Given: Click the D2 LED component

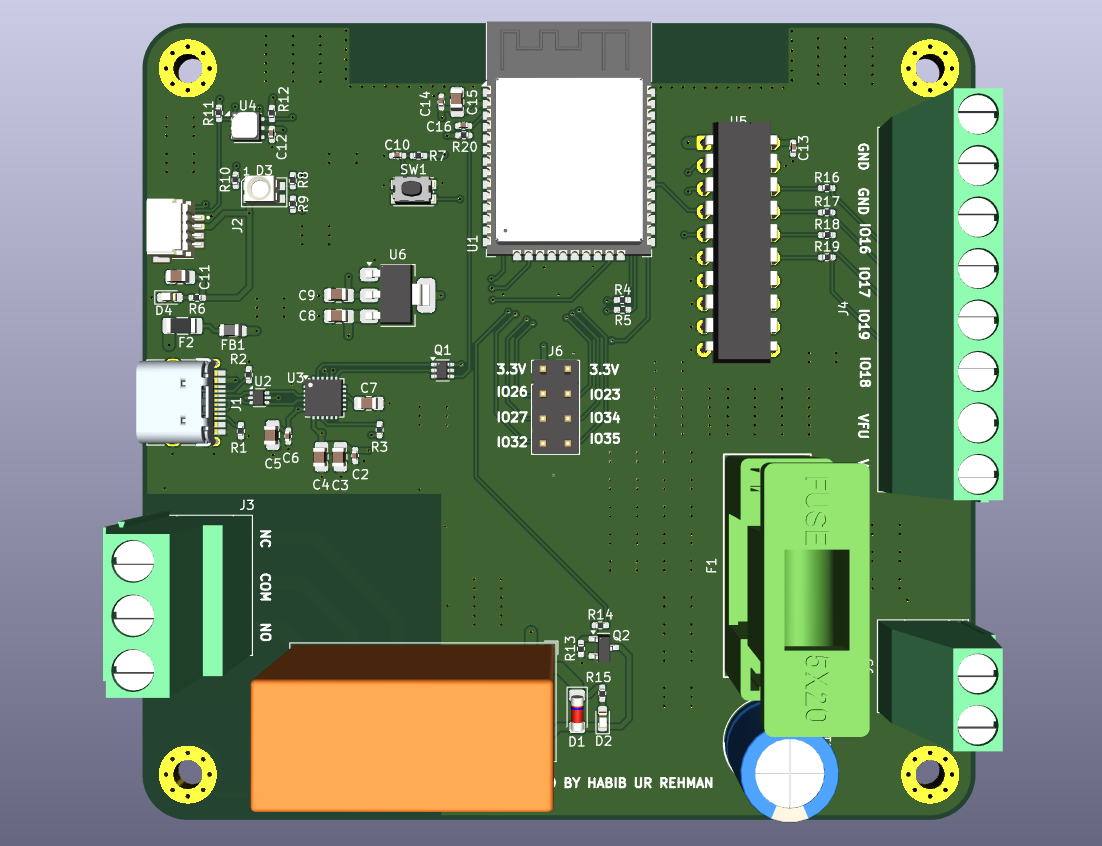Looking at the screenshot, I should pyautogui.click(x=603, y=719).
